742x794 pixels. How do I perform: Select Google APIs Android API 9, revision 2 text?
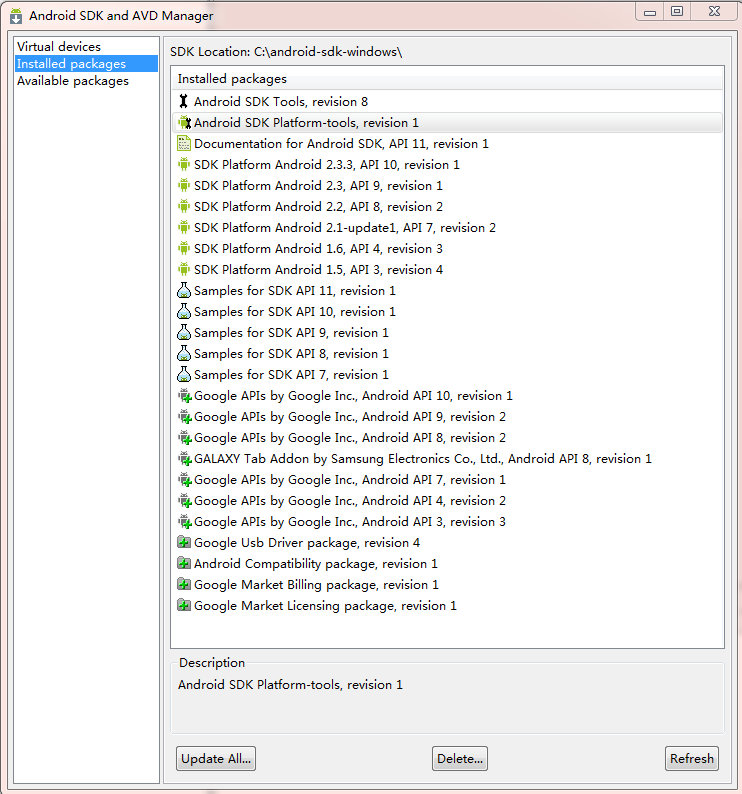(350, 417)
